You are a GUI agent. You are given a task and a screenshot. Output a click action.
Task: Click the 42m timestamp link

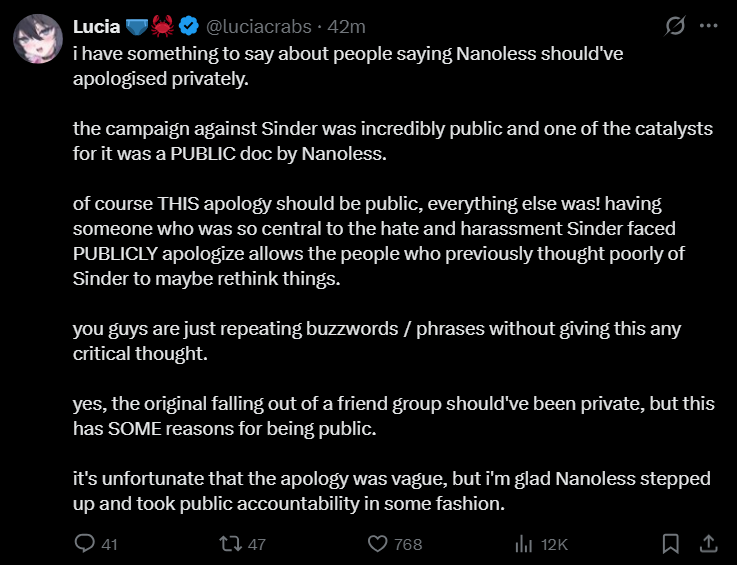346,27
